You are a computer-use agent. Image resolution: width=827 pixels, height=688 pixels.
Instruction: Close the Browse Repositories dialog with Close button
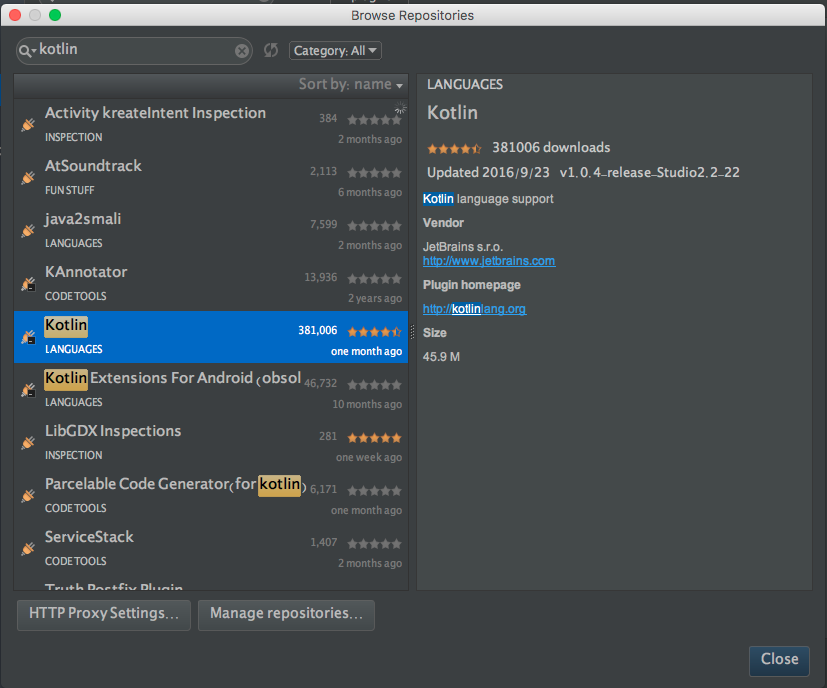click(x=779, y=660)
